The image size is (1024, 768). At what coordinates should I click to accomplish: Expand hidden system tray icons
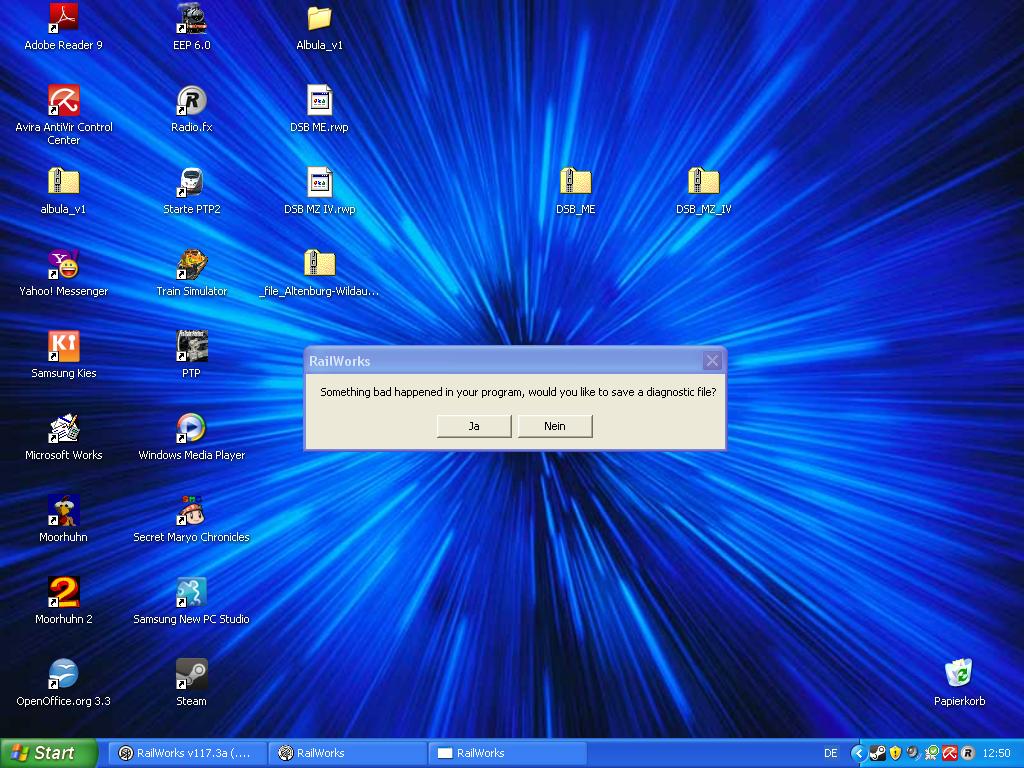click(858, 753)
